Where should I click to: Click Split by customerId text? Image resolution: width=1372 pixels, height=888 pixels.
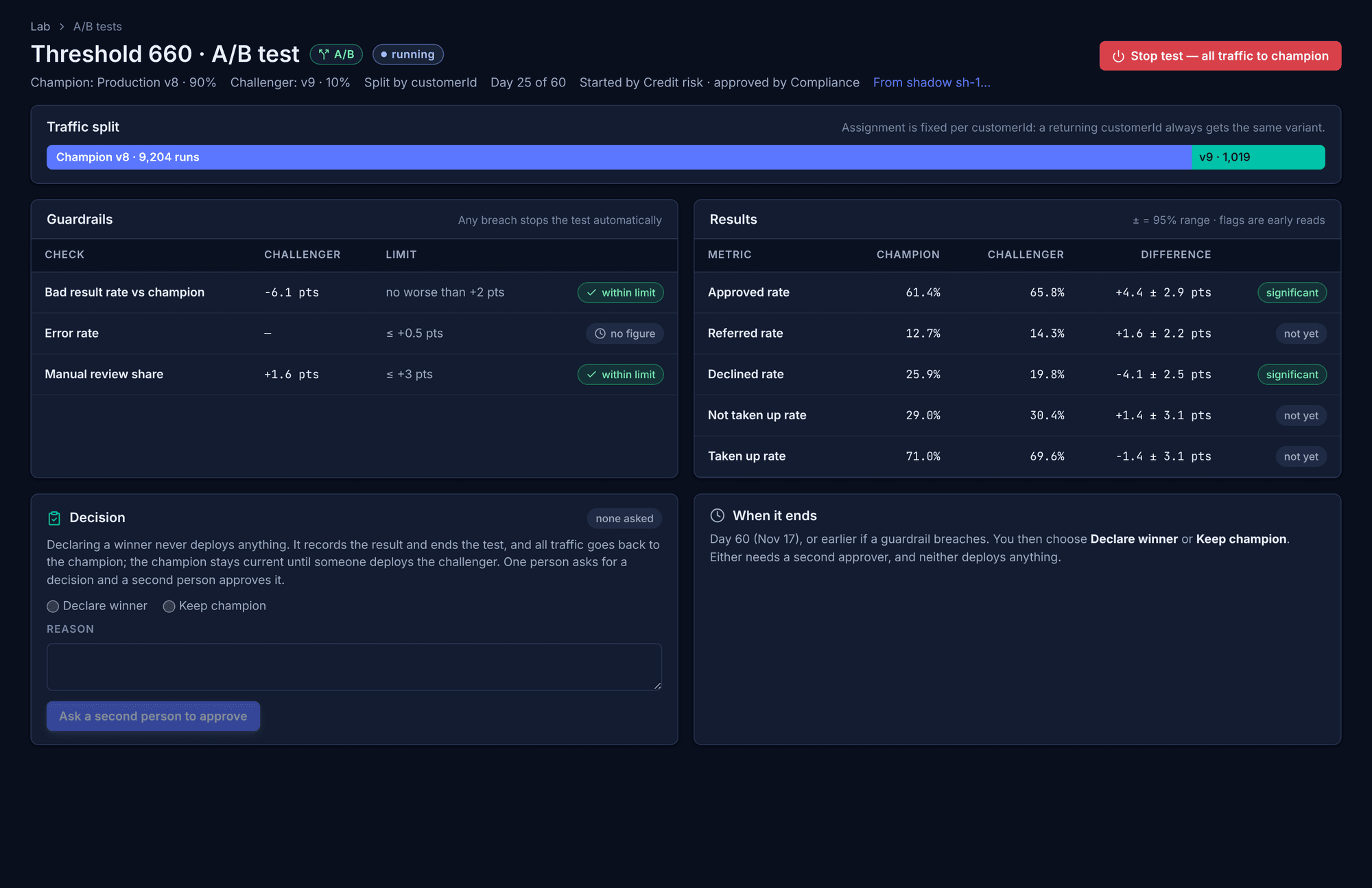tap(421, 82)
